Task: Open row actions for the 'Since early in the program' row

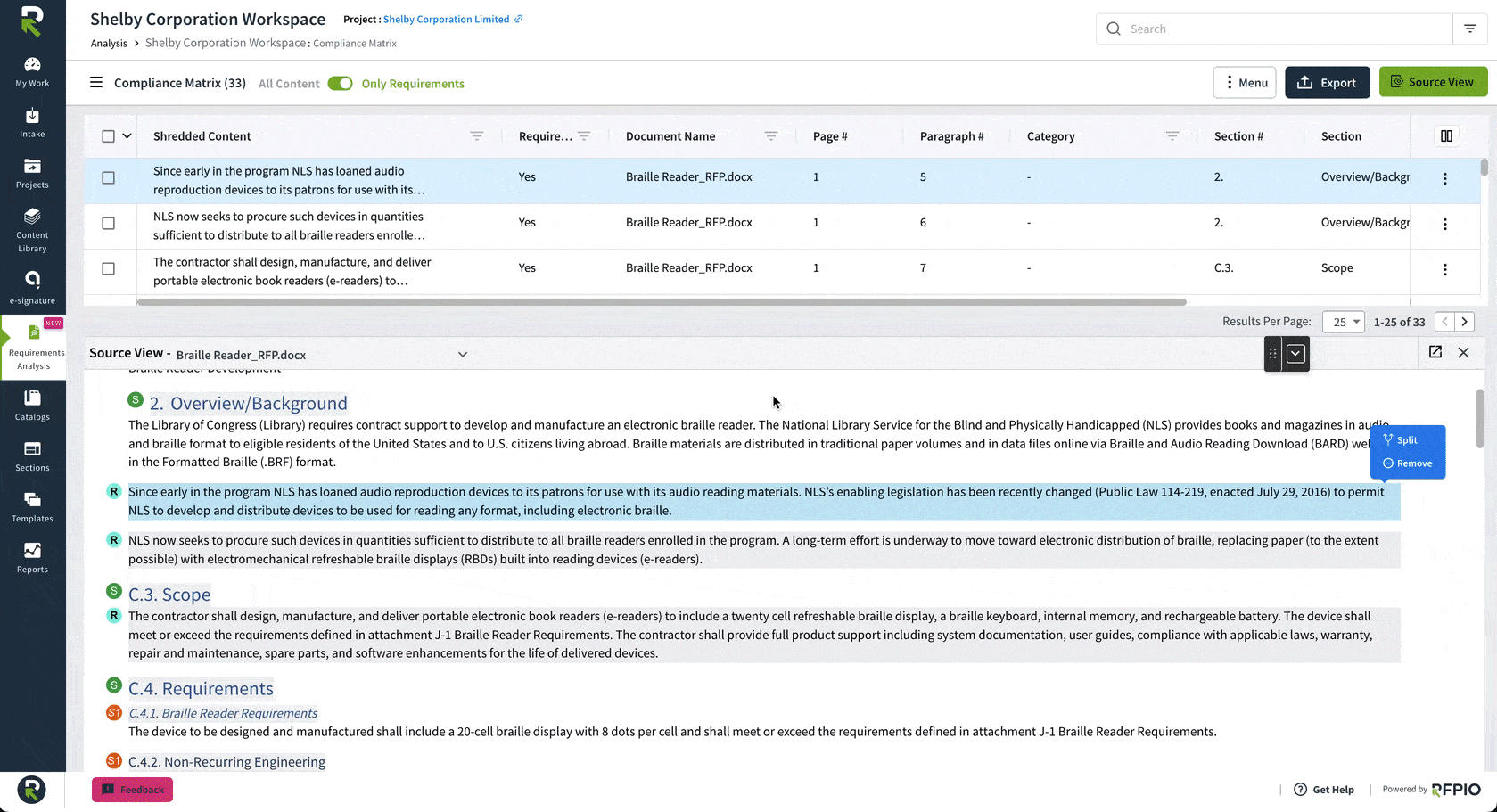Action: pyautogui.click(x=1445, y=178)
